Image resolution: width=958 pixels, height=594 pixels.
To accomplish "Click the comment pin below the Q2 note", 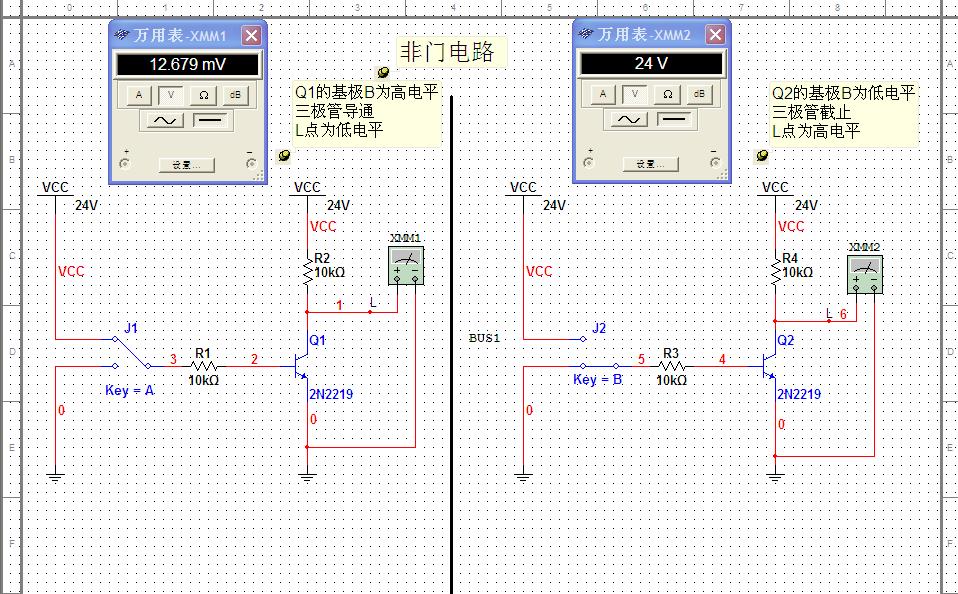I will (762, 156).
